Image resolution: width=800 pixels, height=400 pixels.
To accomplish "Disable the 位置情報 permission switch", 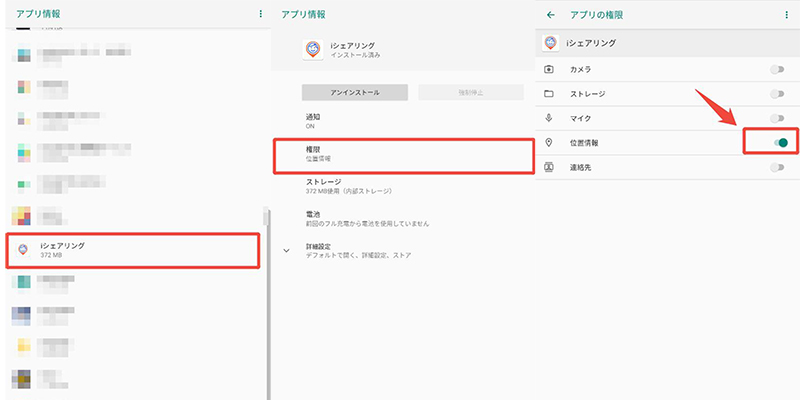I will [x=781, y=143].
